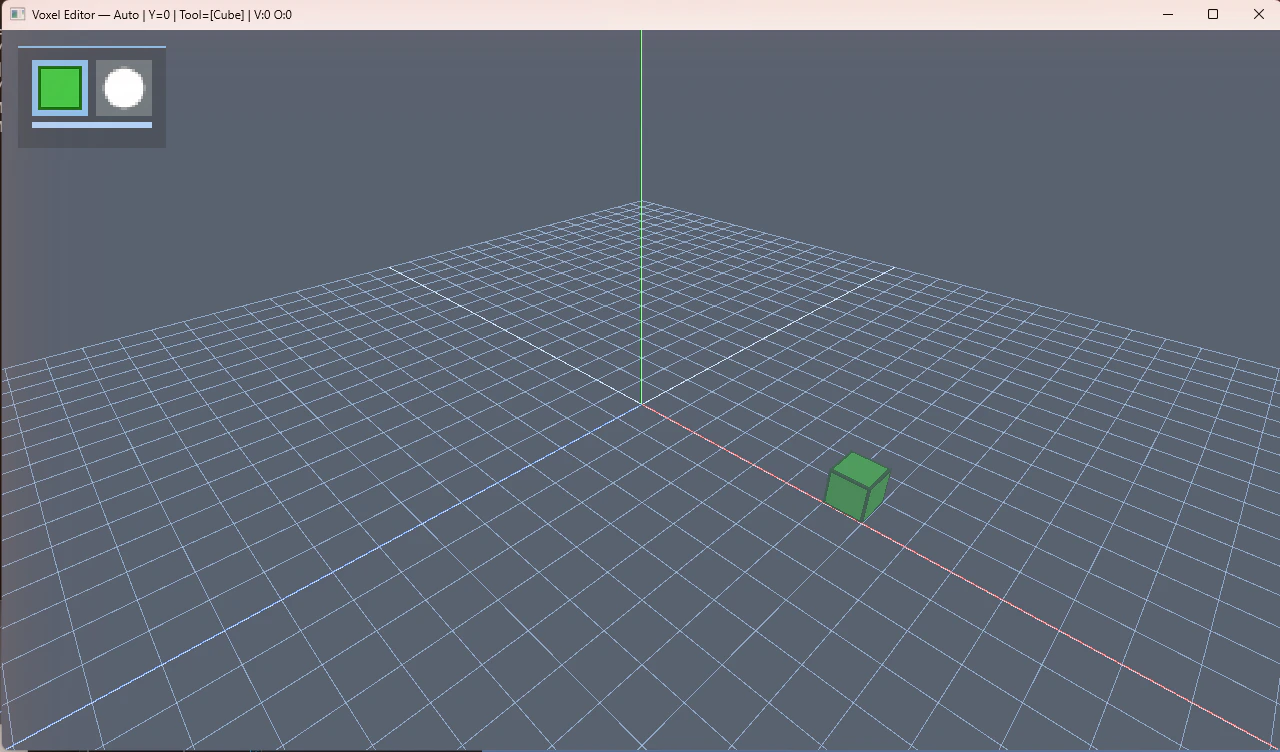Maximize the Voxel Editor window
Screen dimensions: 1280x752
point(1213,14)
